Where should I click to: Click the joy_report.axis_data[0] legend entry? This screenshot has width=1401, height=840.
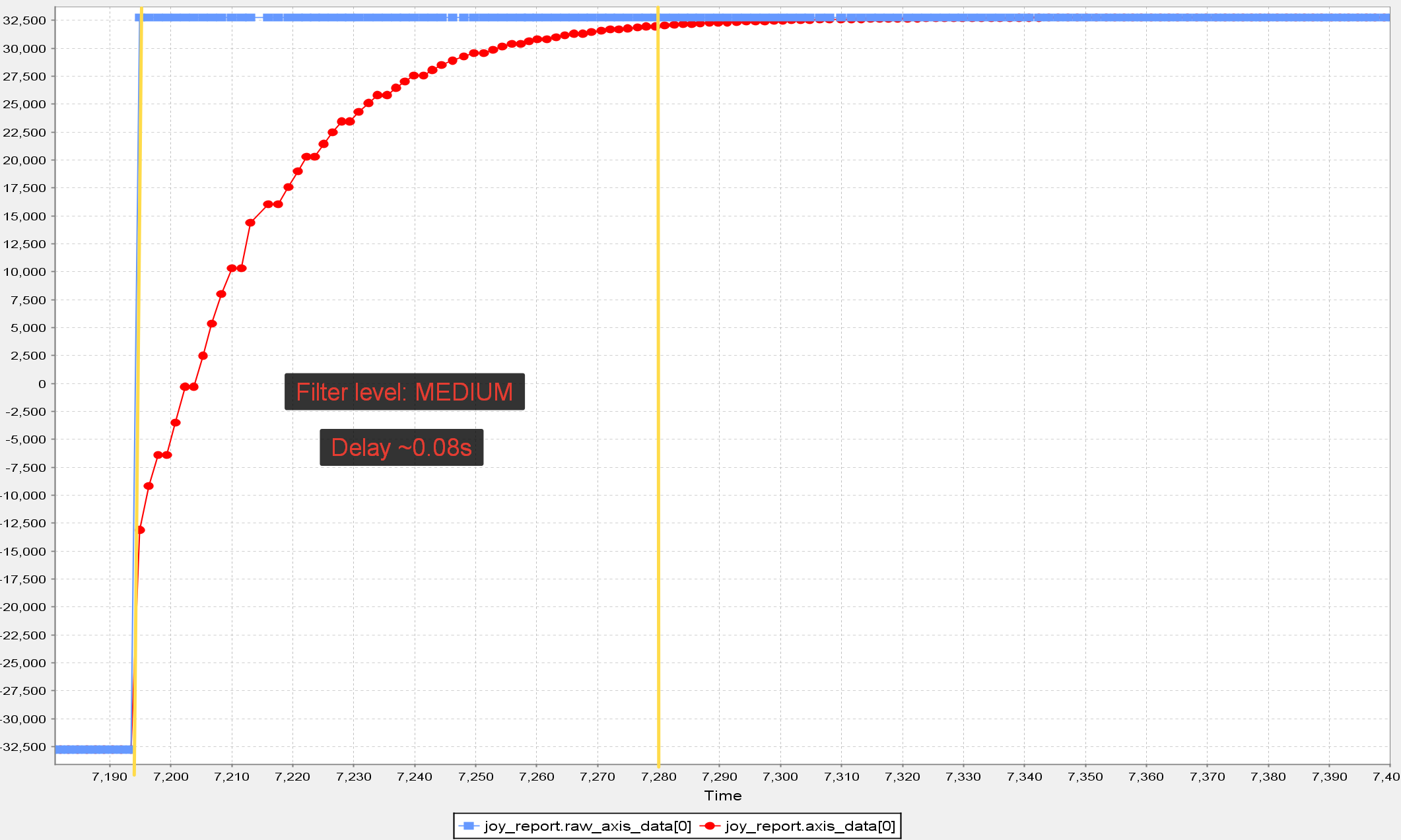pos(798,826)
